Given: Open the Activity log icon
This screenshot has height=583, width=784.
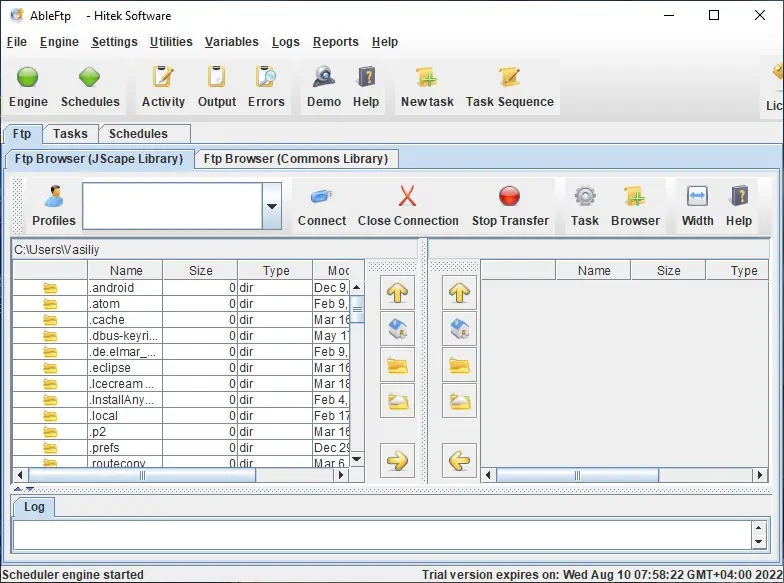Looking at the screenshot, I should [x=163, y=78].
